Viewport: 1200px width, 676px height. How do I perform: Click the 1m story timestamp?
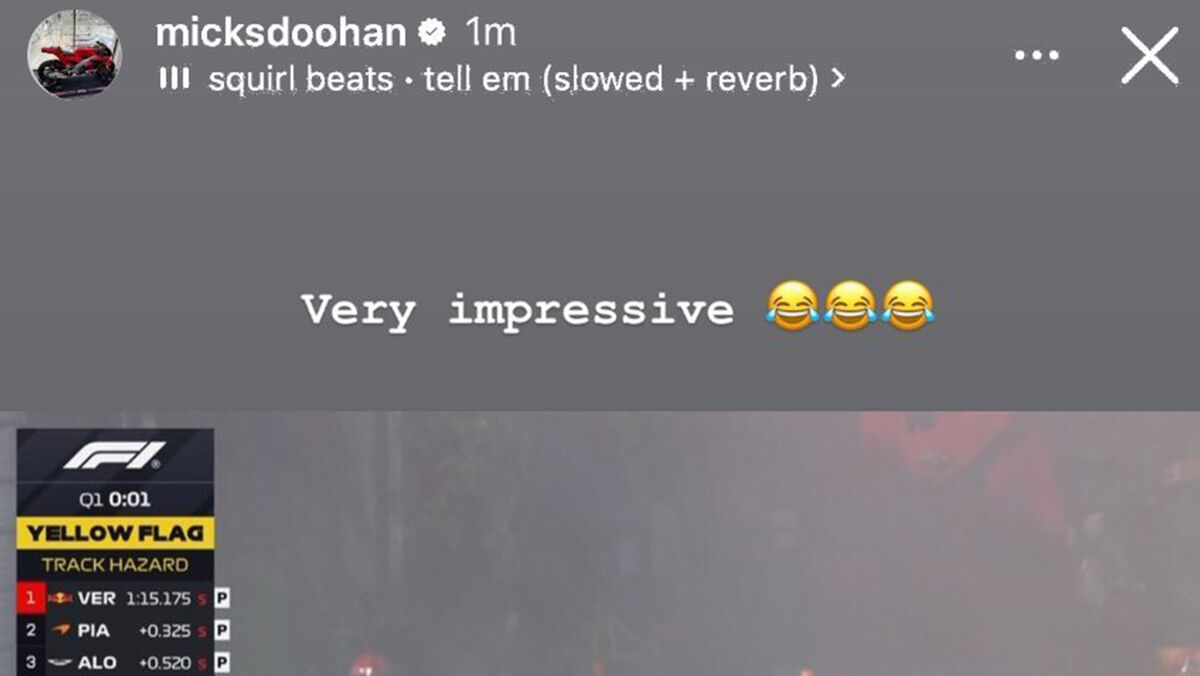pos(490,33)
